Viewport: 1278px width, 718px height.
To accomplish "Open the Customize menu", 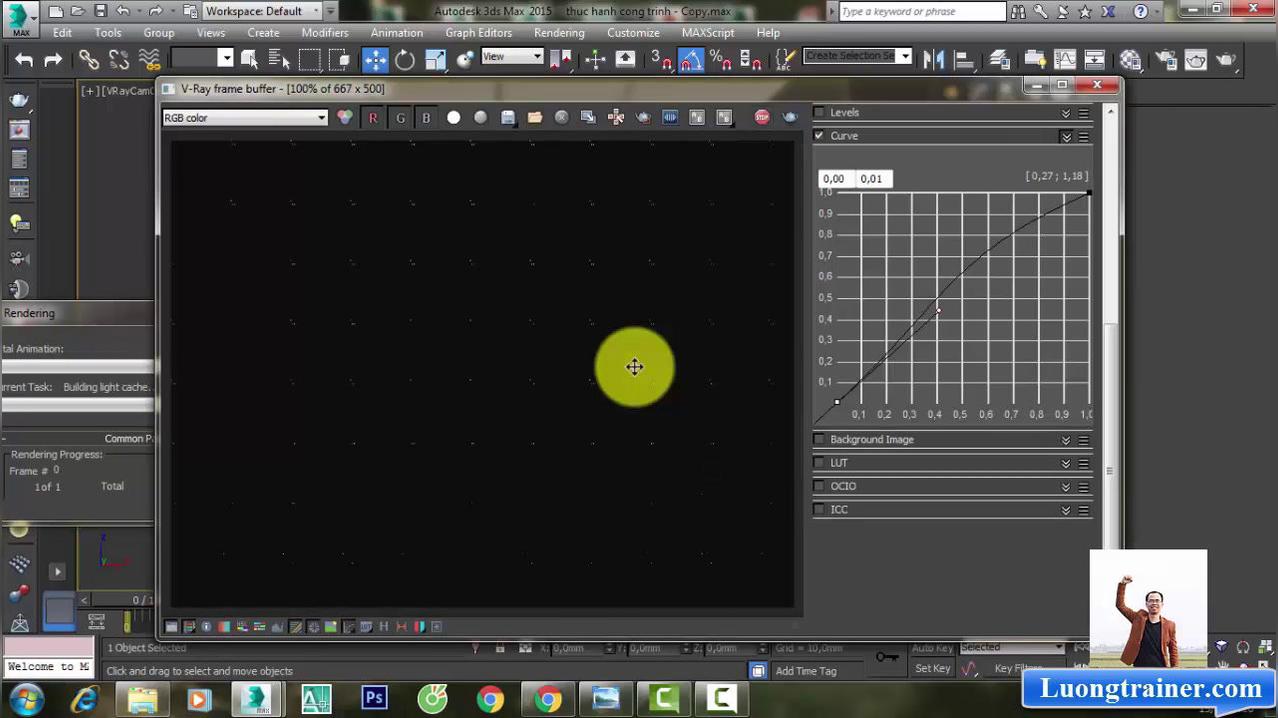I will [633, 33].
